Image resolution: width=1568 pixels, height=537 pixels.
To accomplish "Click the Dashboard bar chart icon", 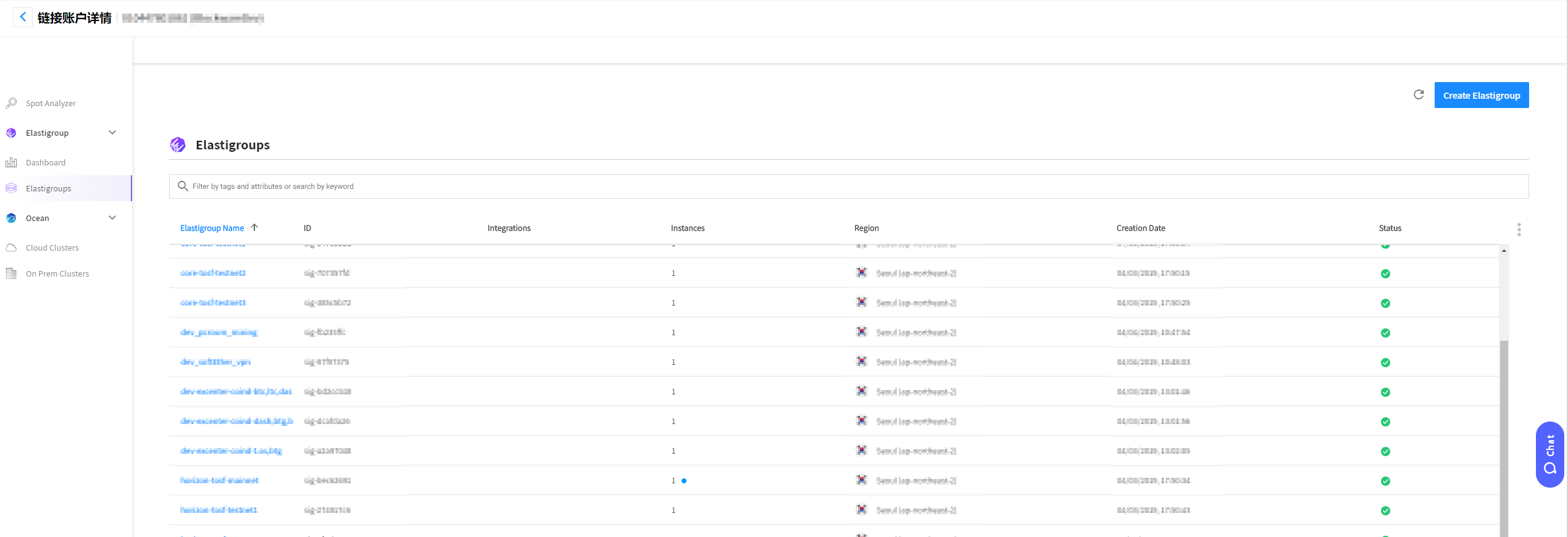I will [x=11, y=162].
